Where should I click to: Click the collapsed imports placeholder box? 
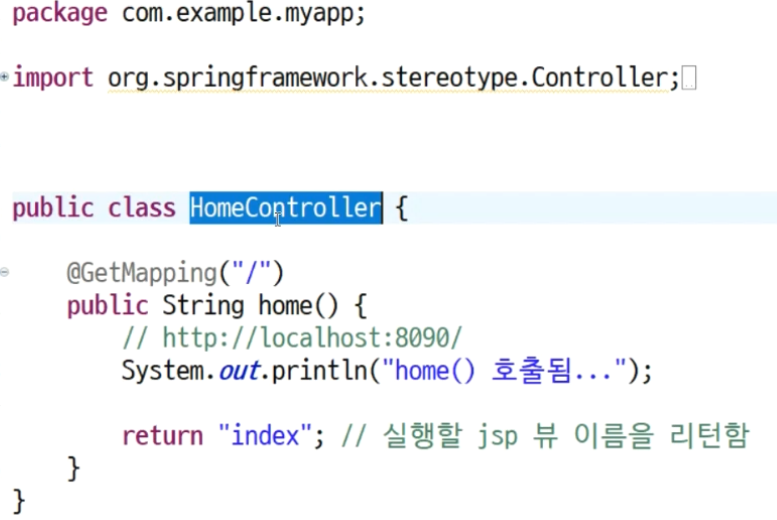coord(689,78)
